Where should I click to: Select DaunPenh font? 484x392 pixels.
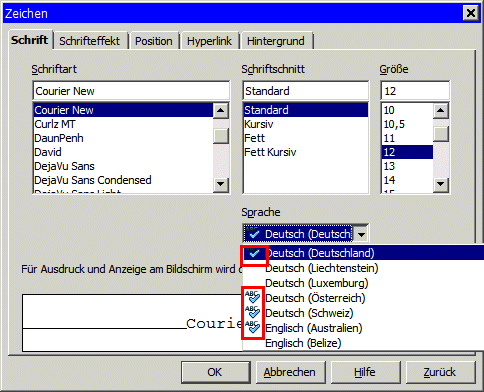[x=123, y=138]
